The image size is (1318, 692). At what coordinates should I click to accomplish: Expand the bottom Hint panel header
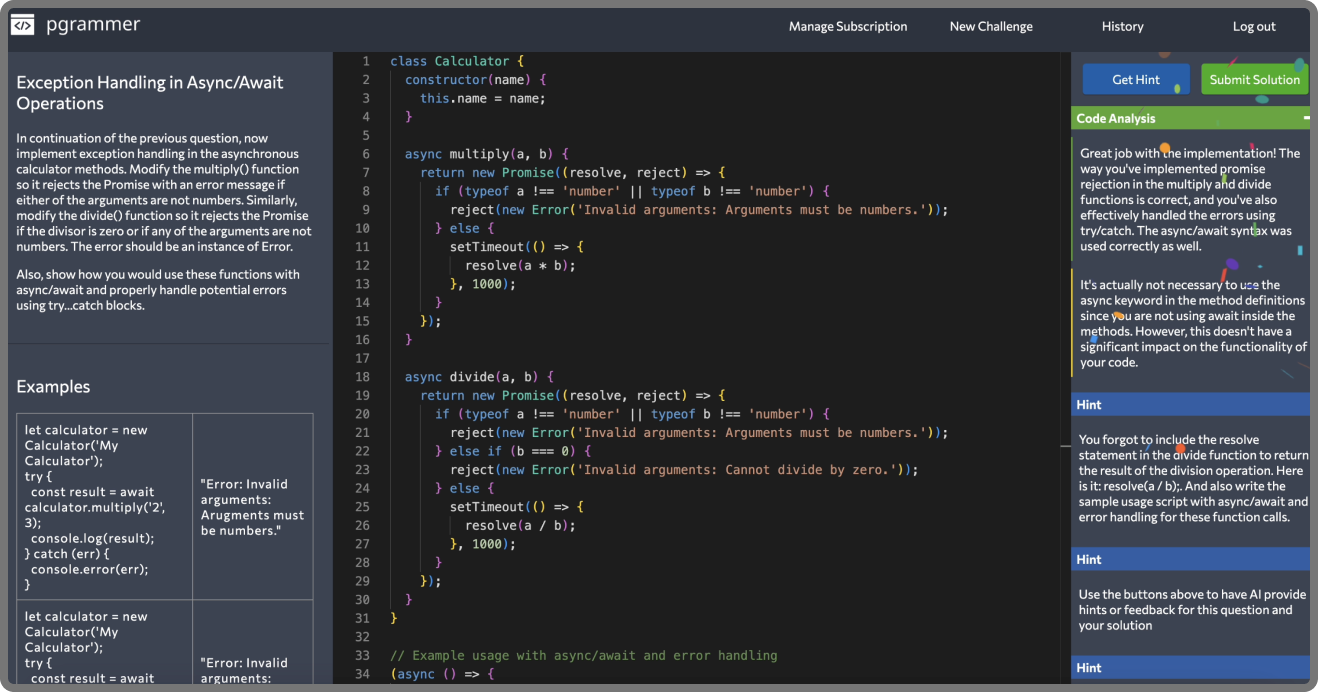tap(1189, 667)
